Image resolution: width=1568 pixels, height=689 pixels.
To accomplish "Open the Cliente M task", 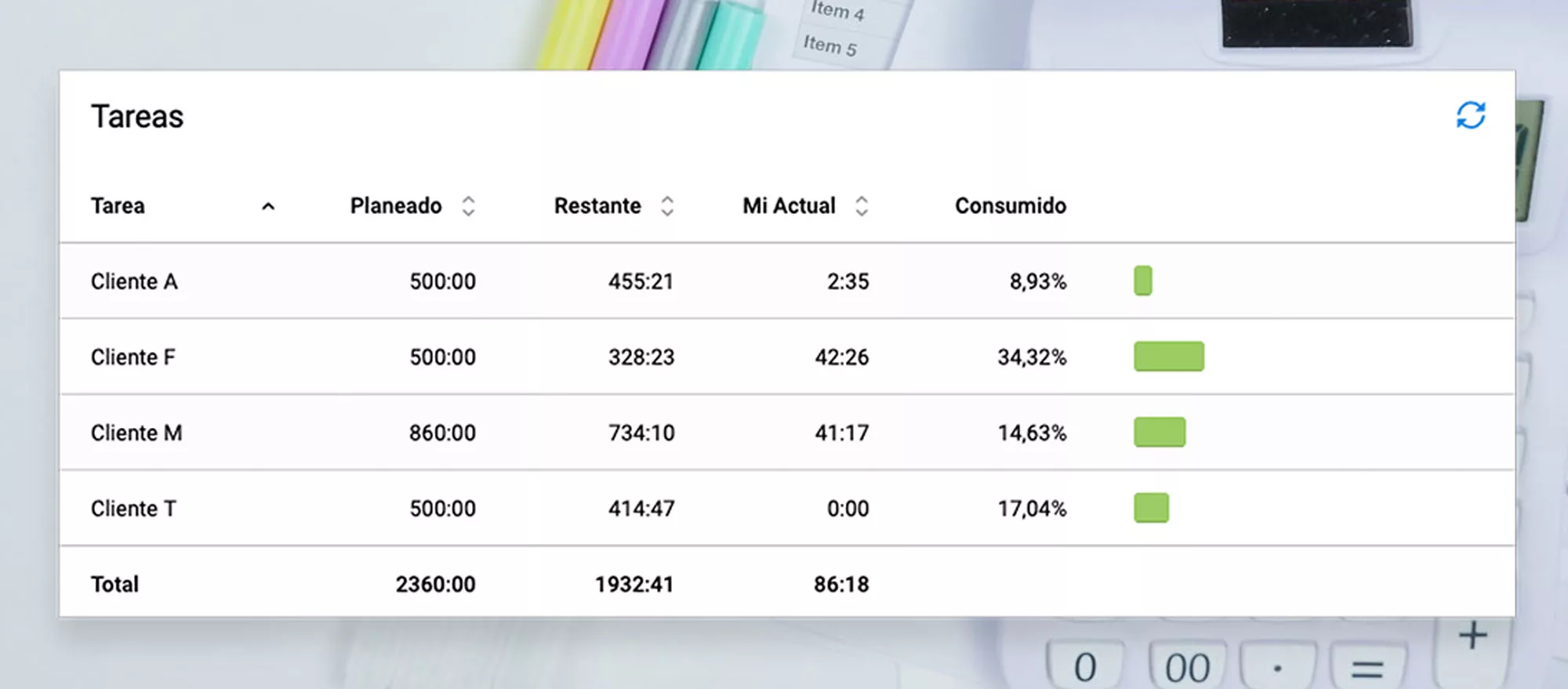I will [136, 433].
